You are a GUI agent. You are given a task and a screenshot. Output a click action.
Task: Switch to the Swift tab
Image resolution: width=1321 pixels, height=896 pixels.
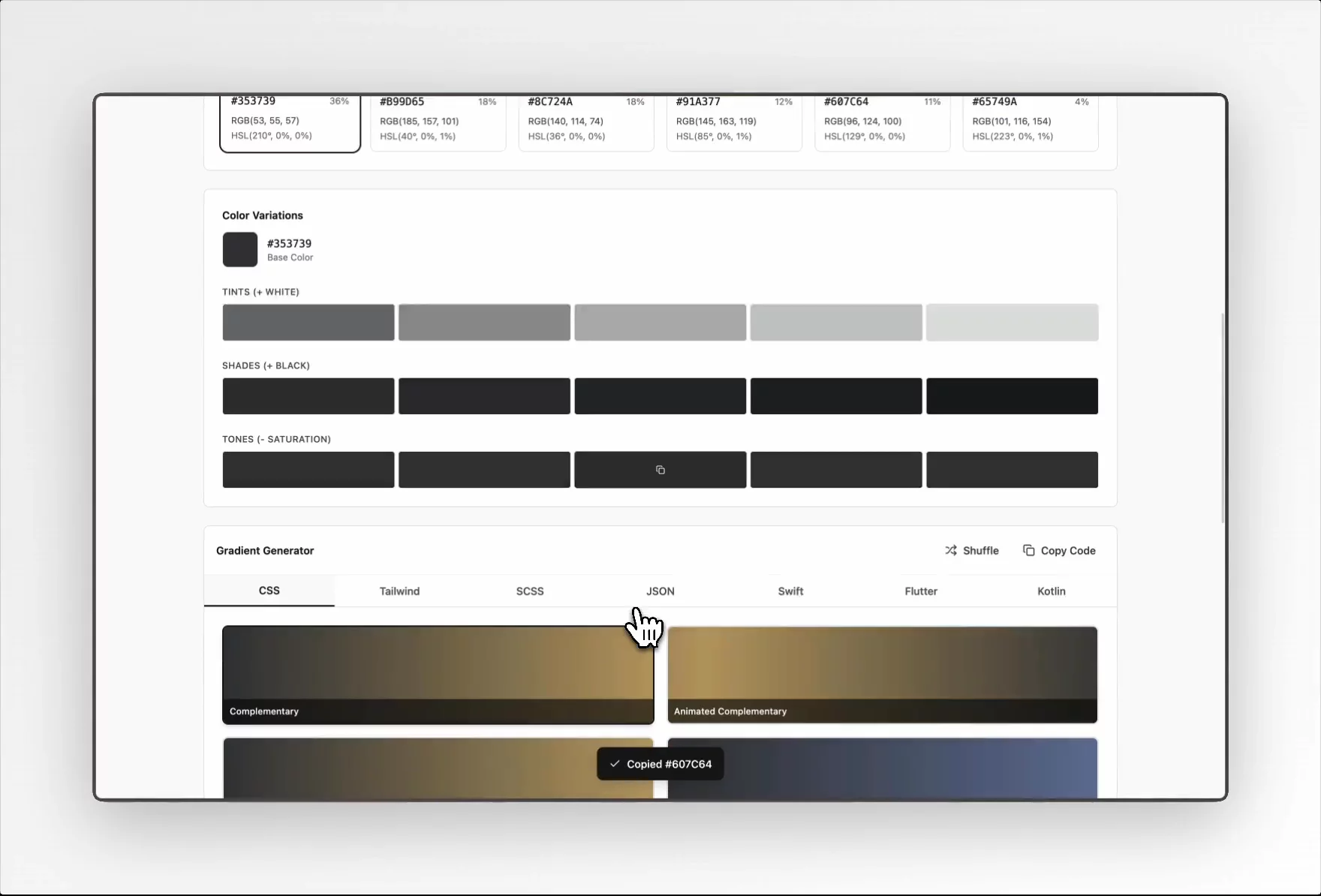(x=790, y=591)
